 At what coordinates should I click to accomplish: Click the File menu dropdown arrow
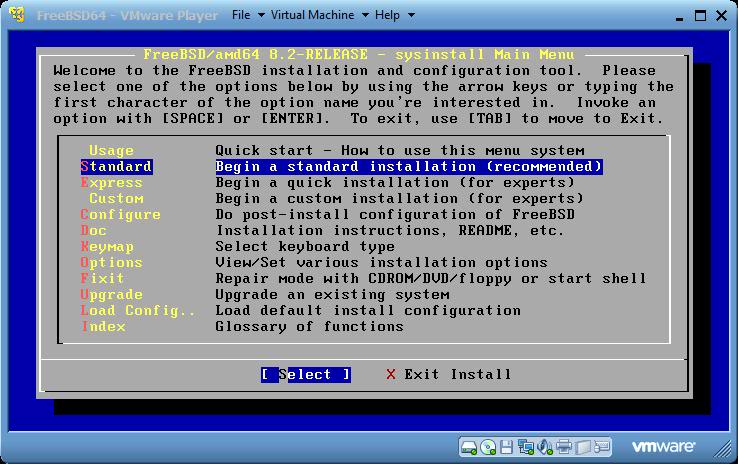[261, 16]
